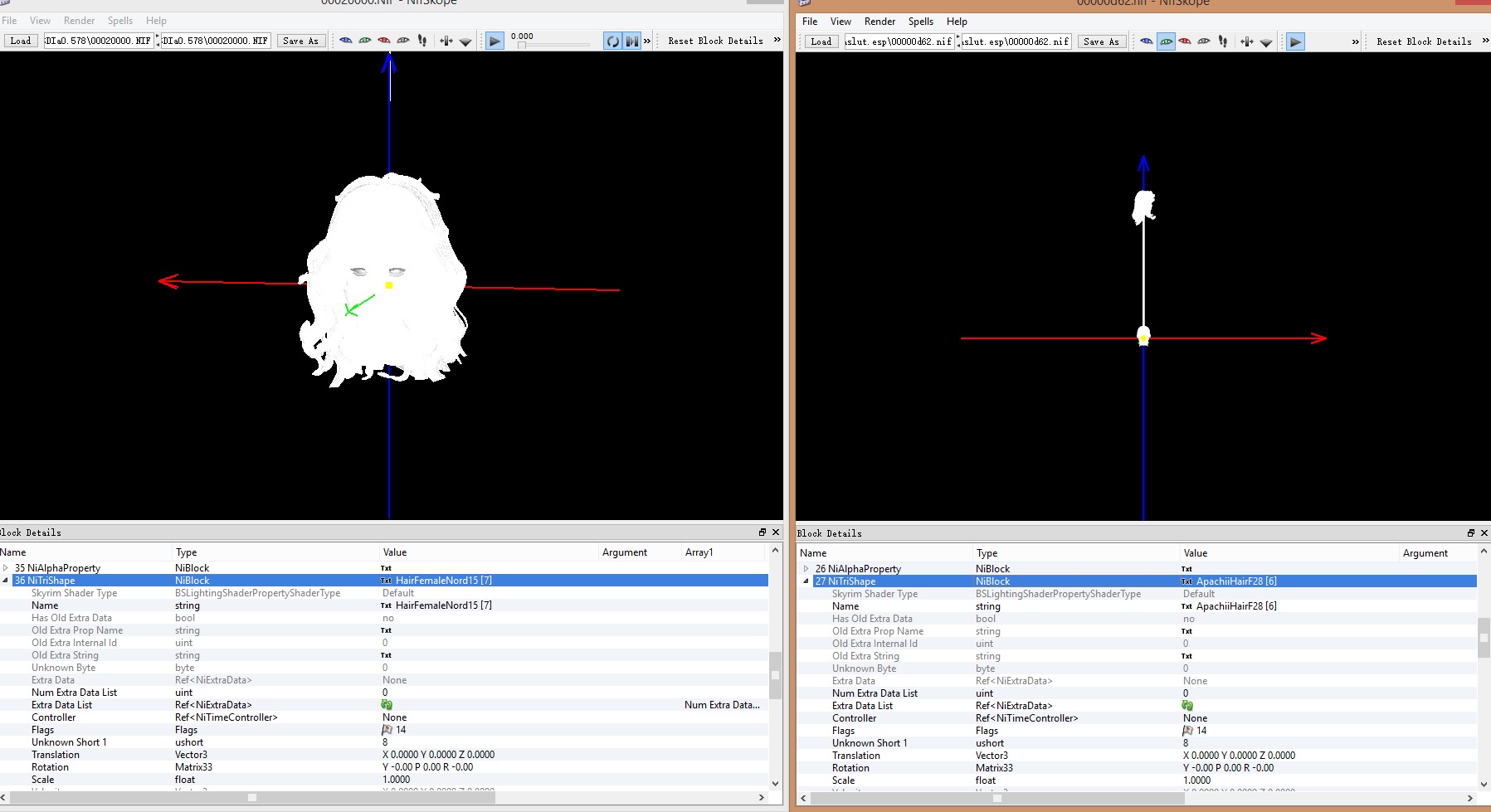1491x812 pixels.
Task: Collapse the 27 NiTriShape node in right tree
Action: click(x=806, y=581)
